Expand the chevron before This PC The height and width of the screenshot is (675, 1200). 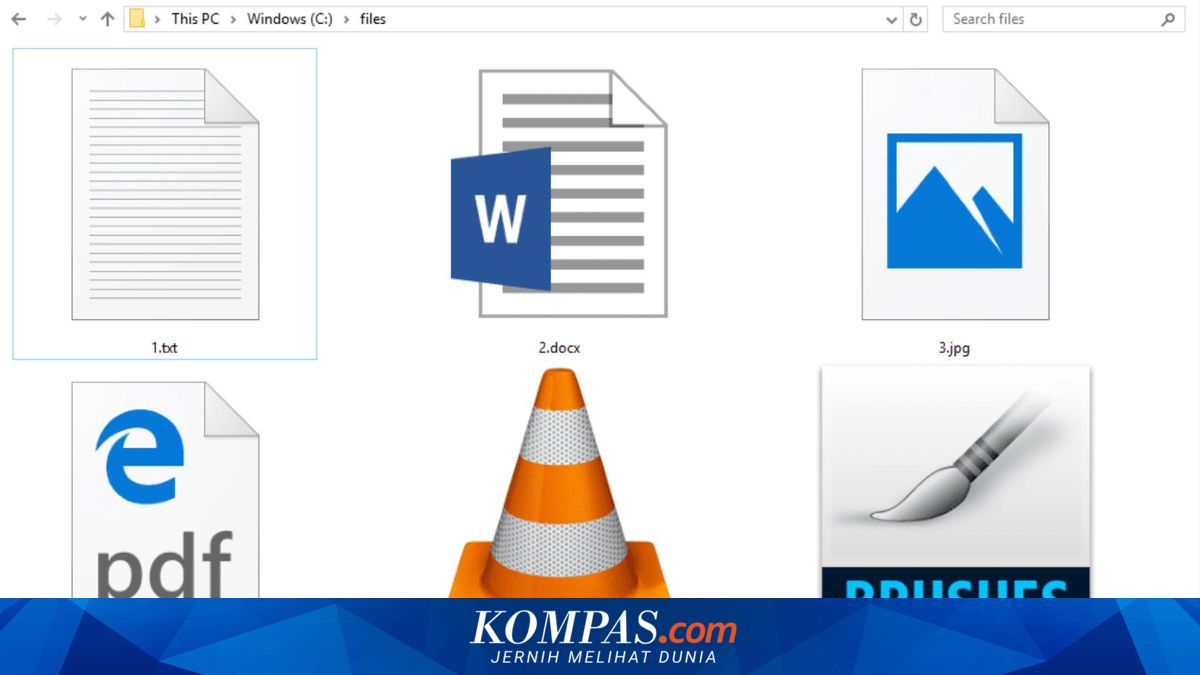[x=158, y=19]
